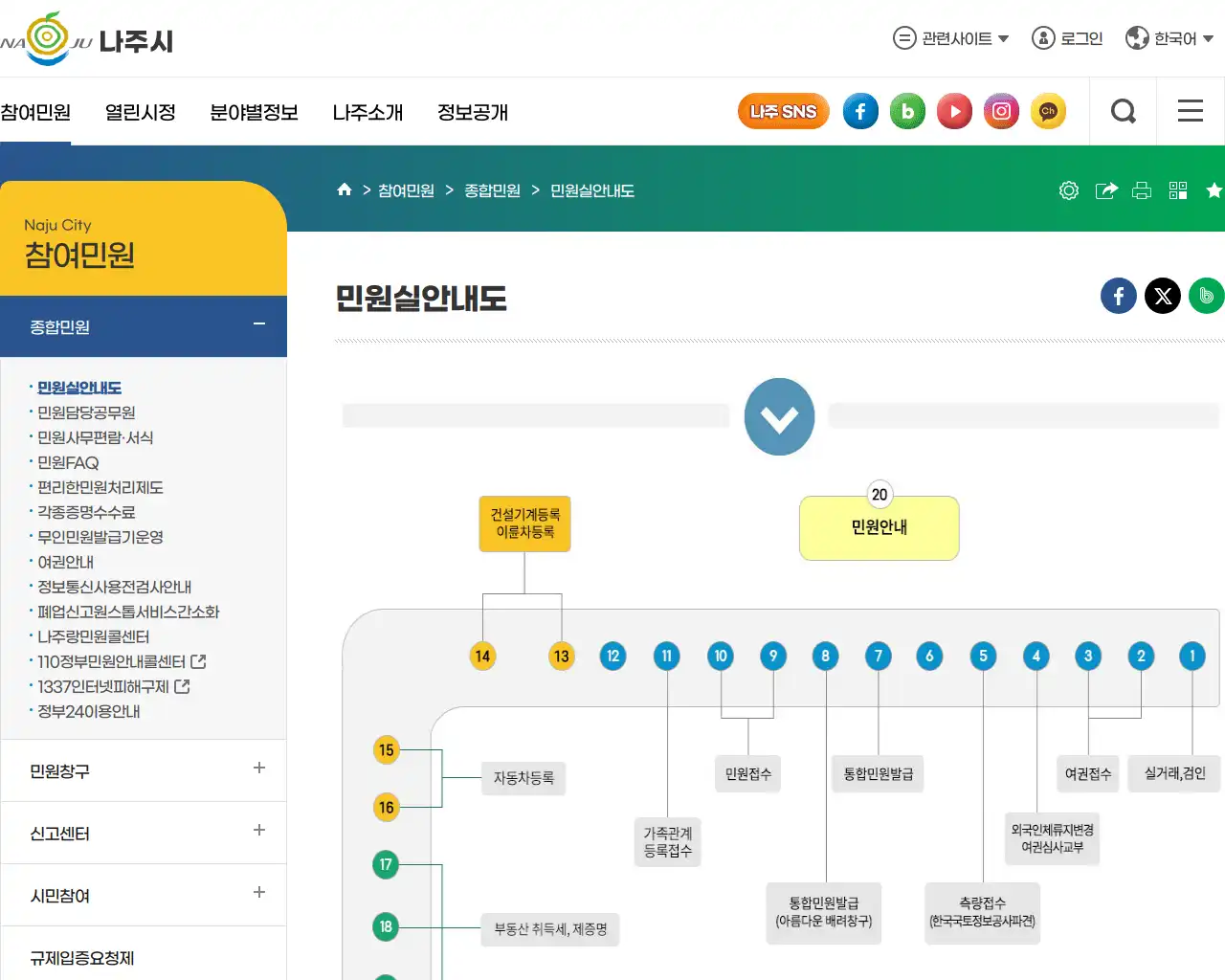Click the 부동산 취득세, 제증명 label
Screen dimensions: 1225x980
[x=550, y=929]
